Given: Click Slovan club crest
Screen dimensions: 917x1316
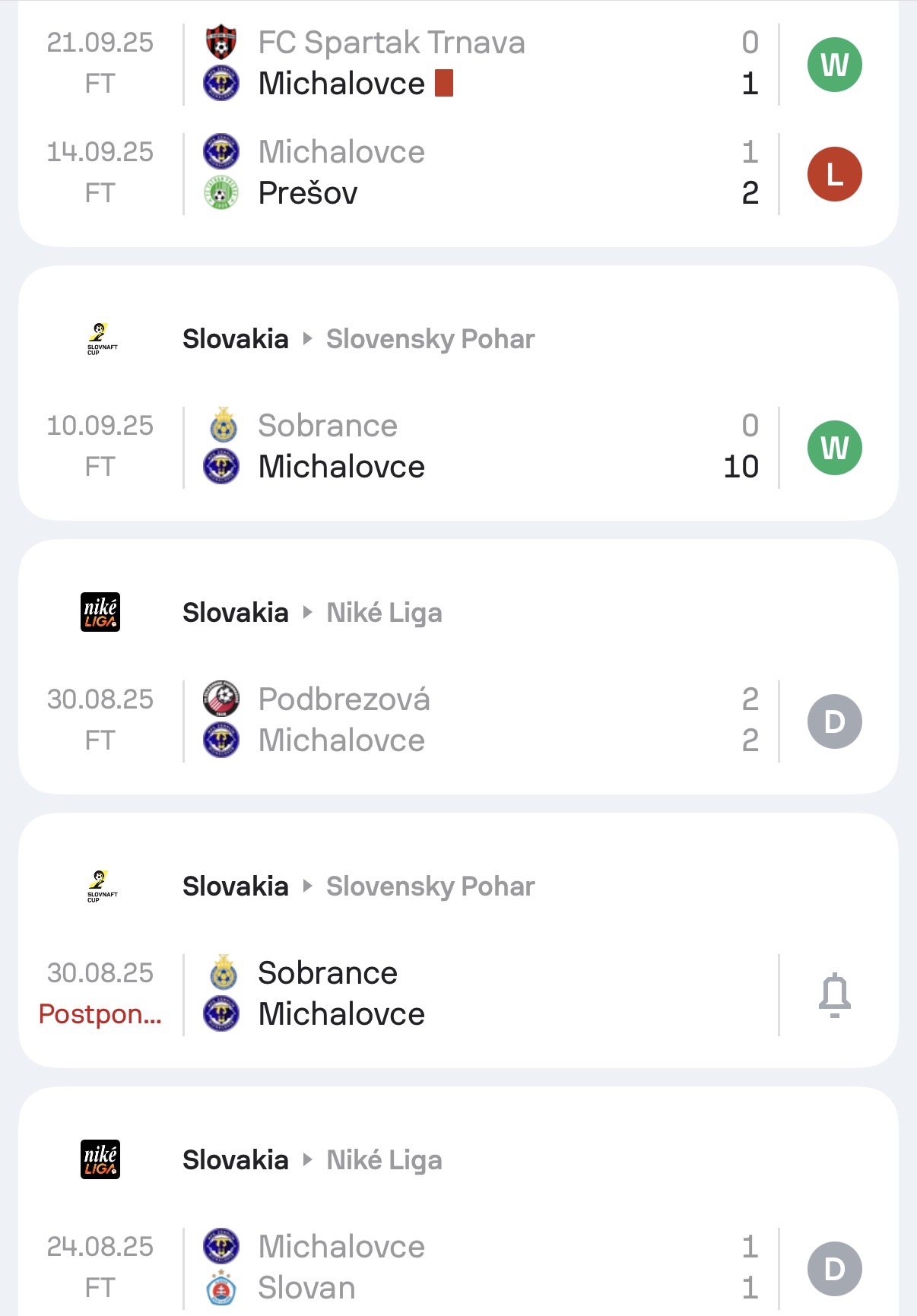Looking at the screenshot, I should click(221, 1288).
